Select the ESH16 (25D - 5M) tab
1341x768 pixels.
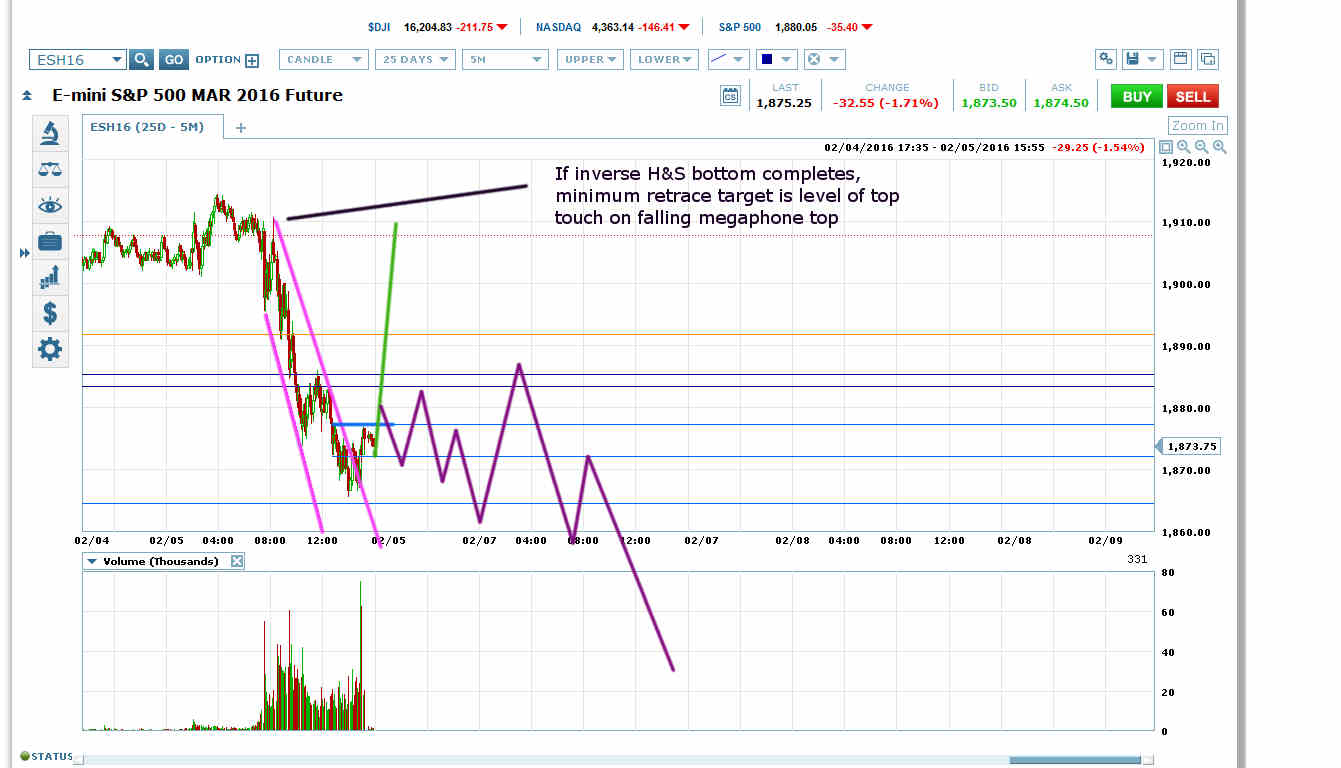point(146,127)
